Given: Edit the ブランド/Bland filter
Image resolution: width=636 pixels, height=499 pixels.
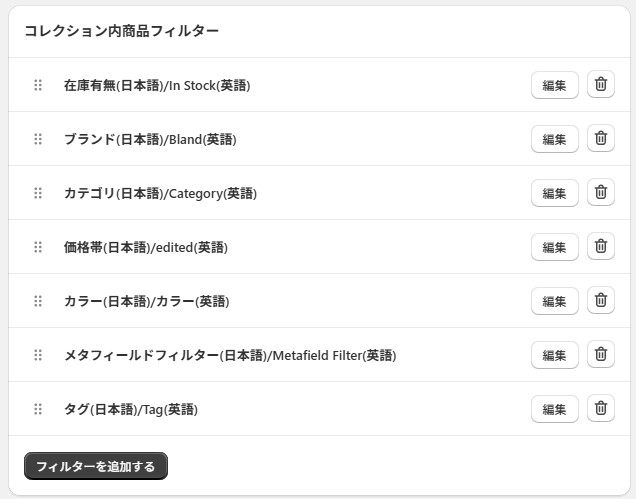Looking at the screenshot, I should pyautogui.click(x=554, y=139).
